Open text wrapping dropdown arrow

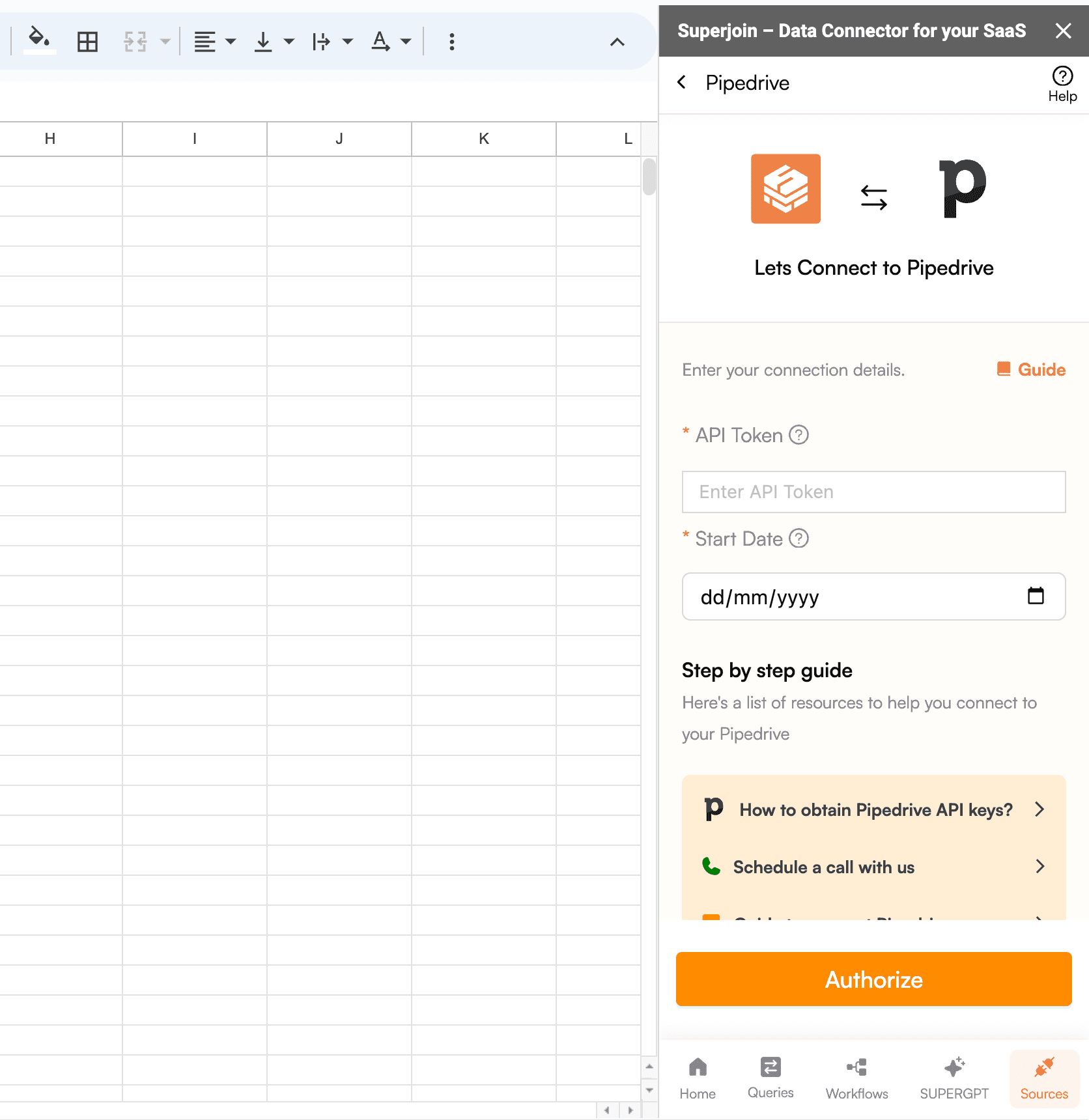tap(348, 42)
